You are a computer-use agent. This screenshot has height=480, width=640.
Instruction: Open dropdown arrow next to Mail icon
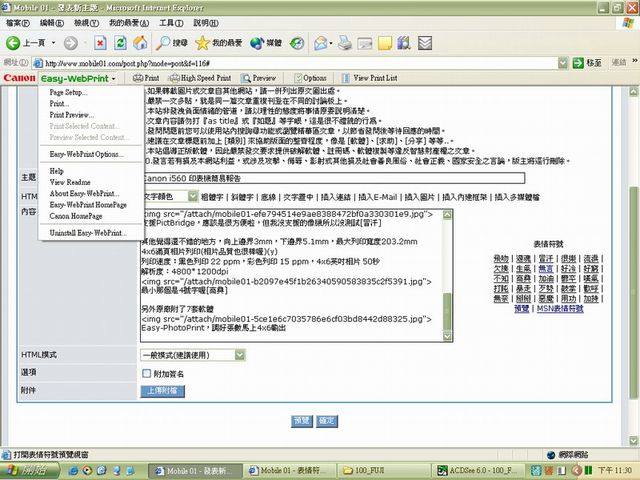(331, 43)
